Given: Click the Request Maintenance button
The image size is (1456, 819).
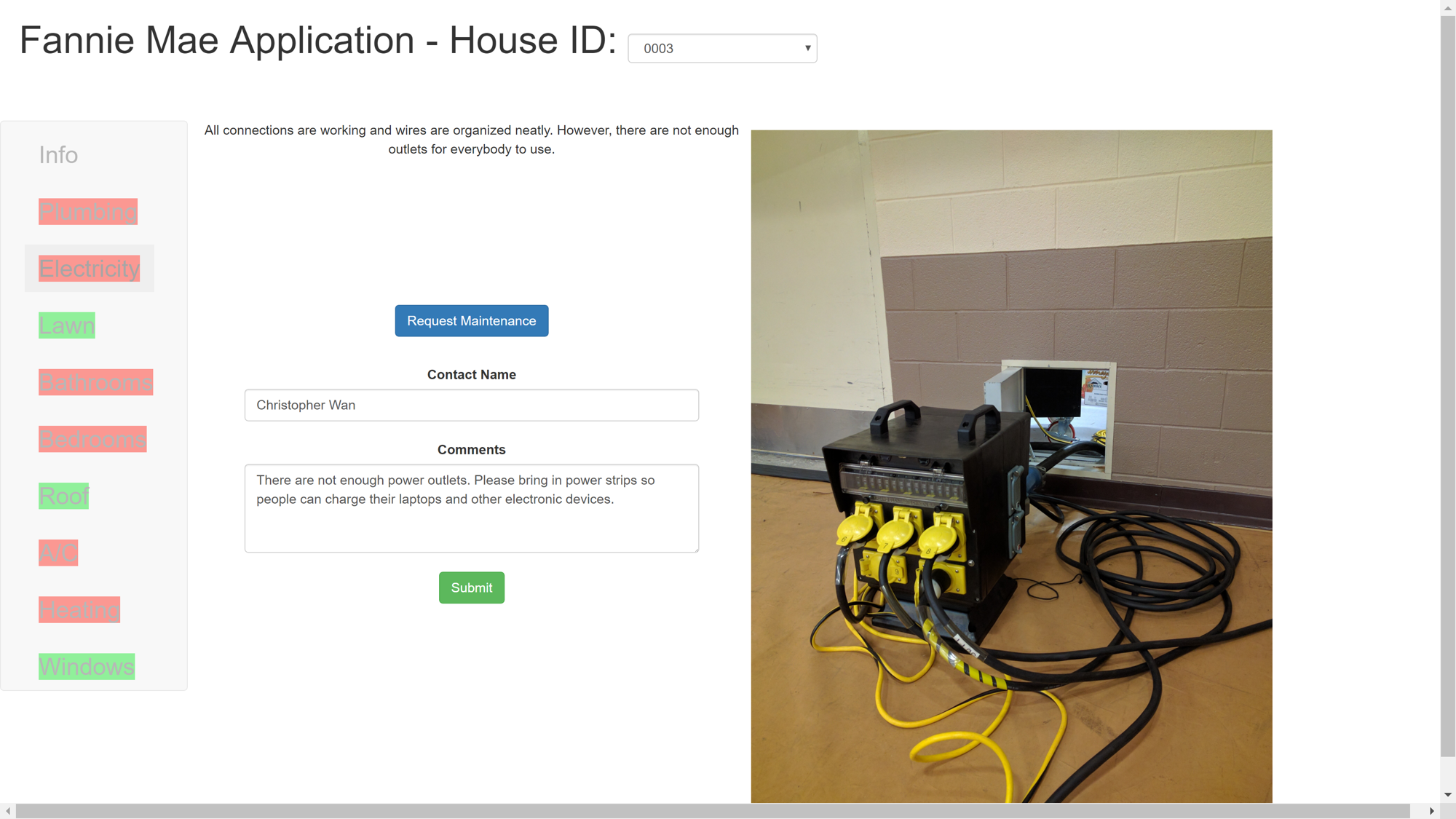Looking at the screenshot, I should tap(471, 321).
